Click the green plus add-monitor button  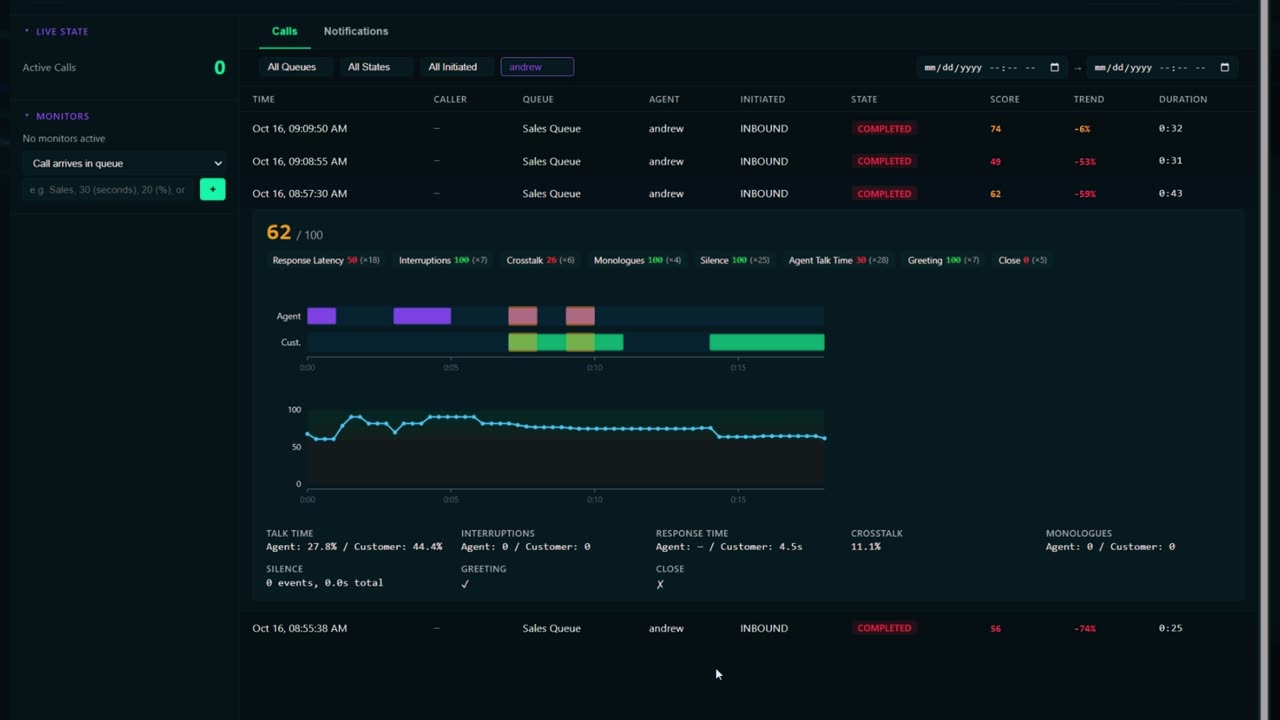[212, 189]
